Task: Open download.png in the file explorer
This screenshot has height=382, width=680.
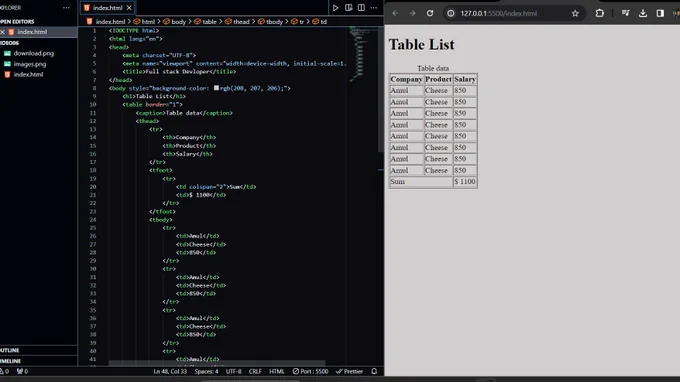Action: point(33,53)
